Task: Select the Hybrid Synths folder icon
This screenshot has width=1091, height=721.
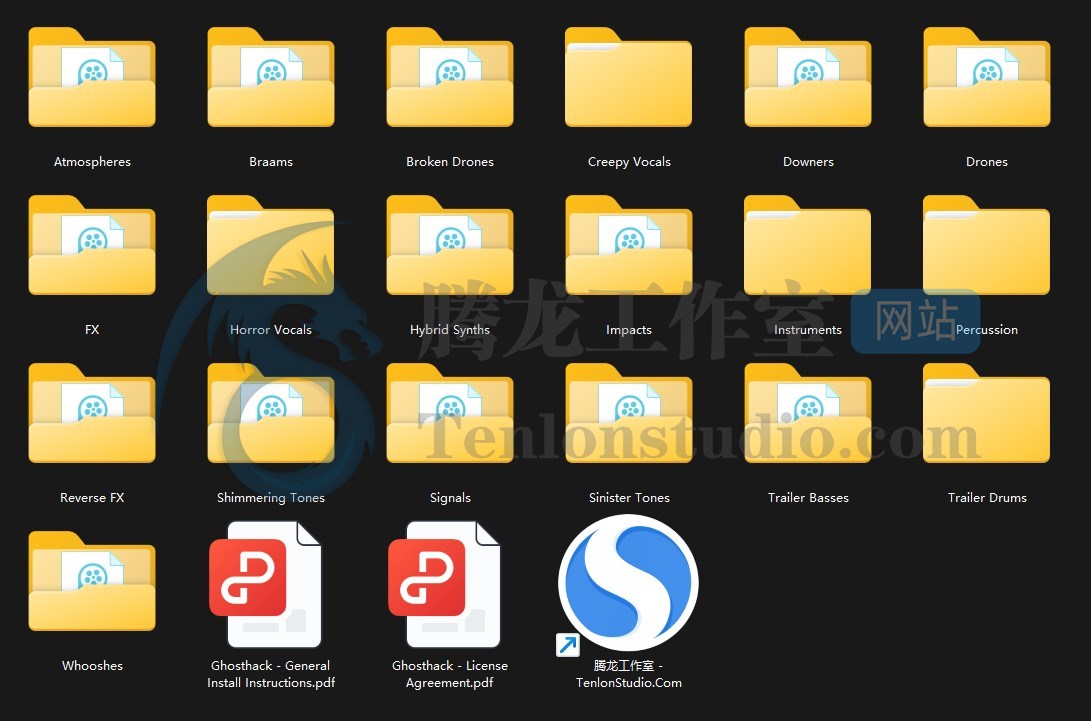Action: [449, 245]
